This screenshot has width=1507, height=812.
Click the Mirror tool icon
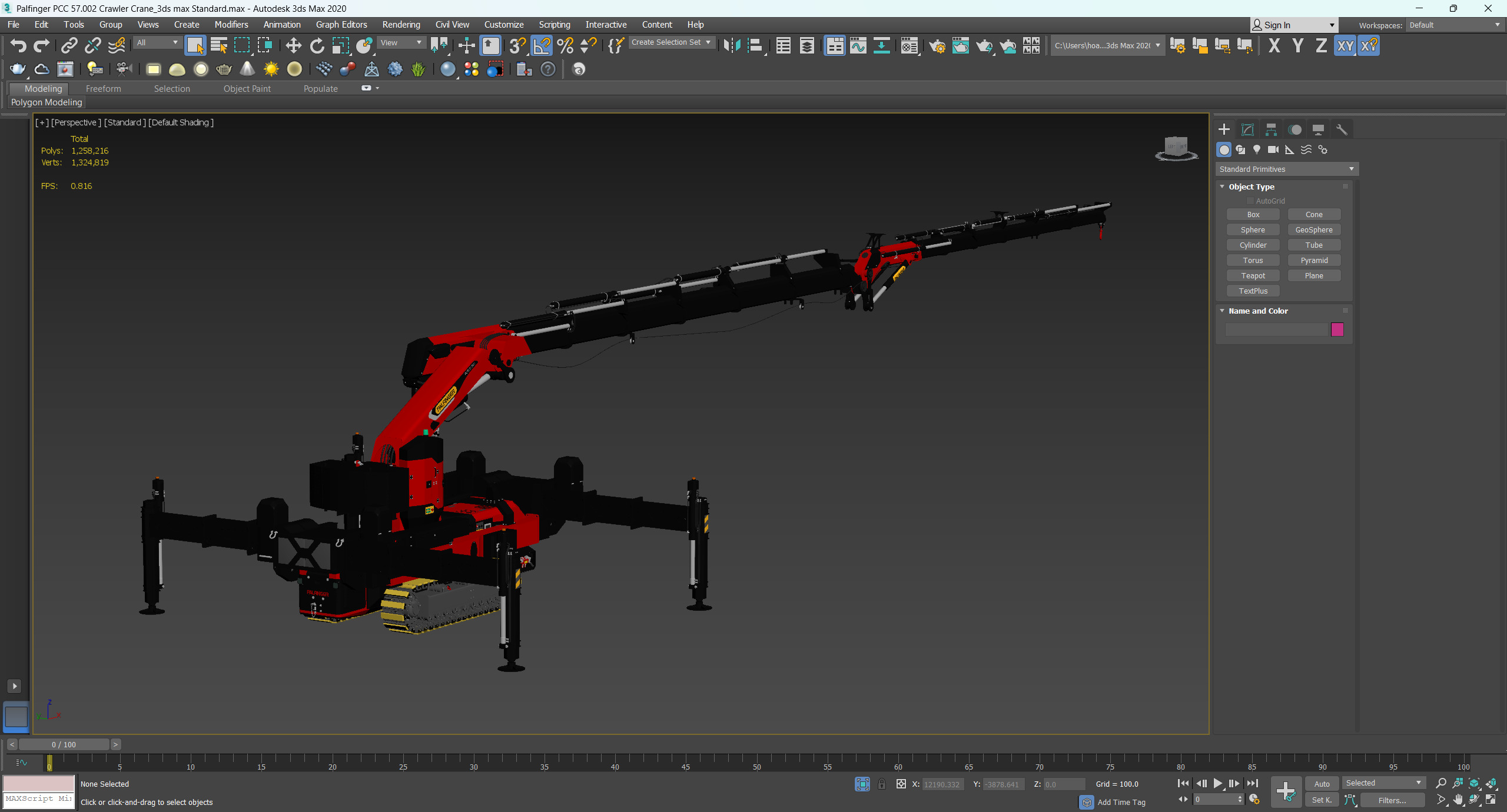pyautogui.click(x=732, y=45)
